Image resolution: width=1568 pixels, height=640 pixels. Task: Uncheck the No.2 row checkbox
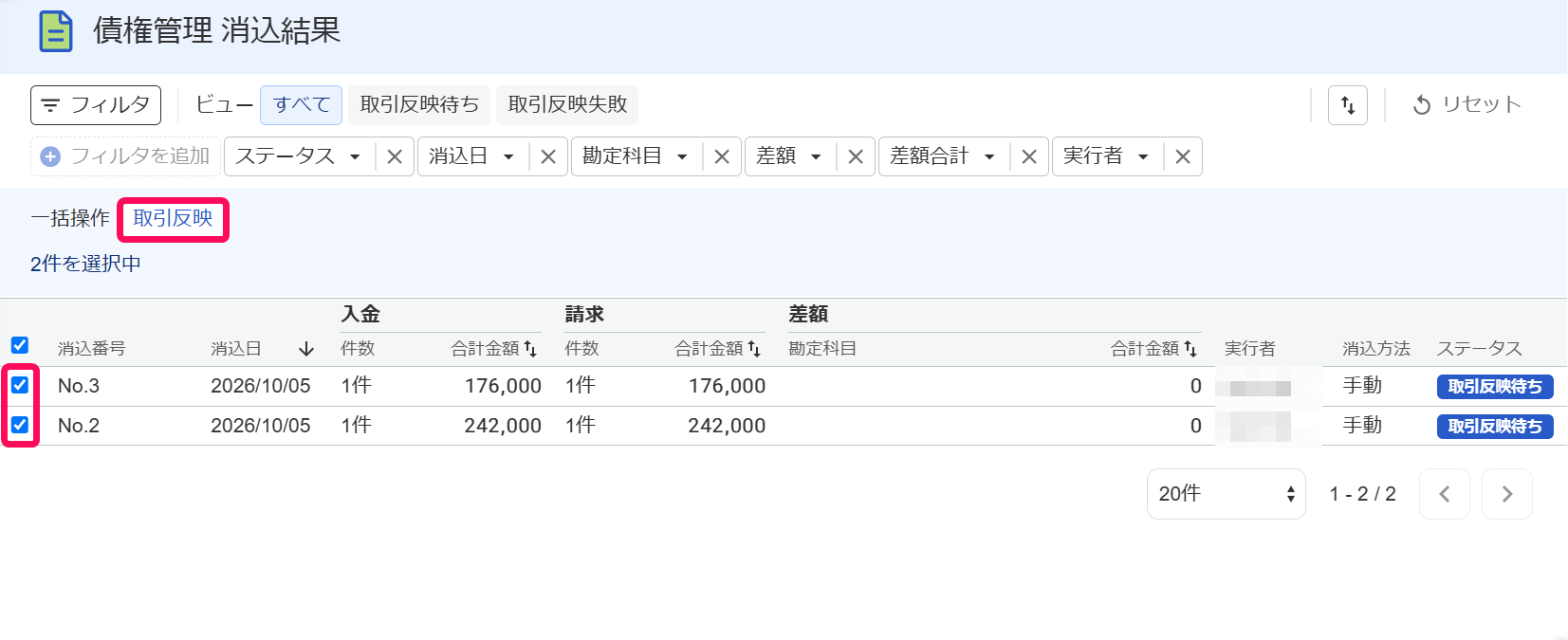pyautogui.click(x=20, y=425)
